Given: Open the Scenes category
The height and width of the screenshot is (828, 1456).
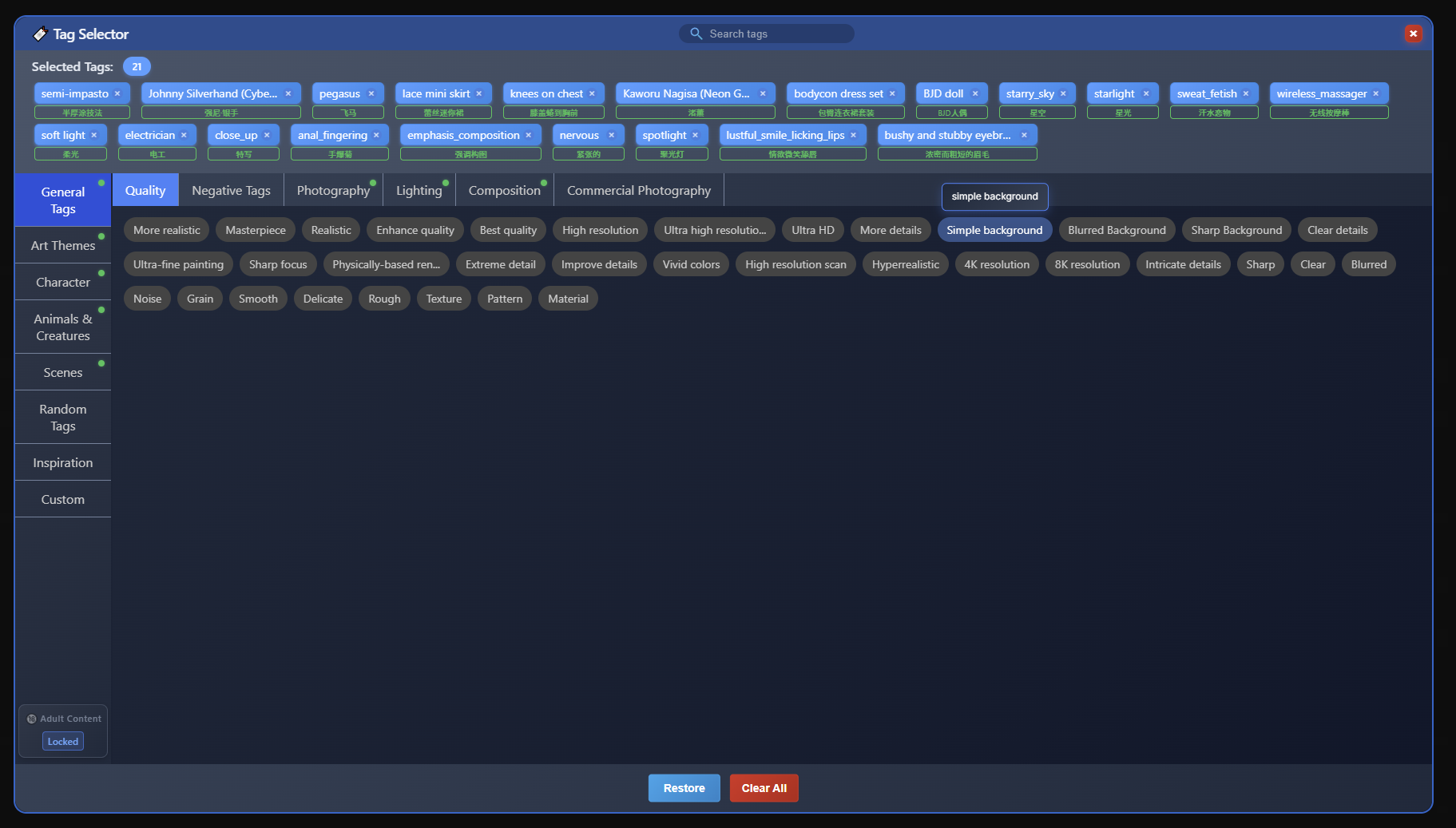Looking at the screenshot, I should click(63, 372).
